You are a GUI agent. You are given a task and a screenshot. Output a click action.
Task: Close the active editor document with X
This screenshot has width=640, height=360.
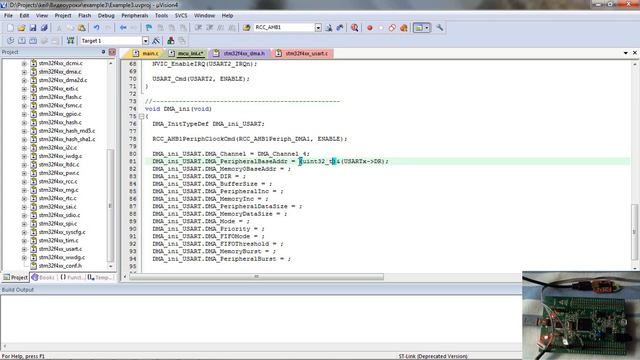coord(635,53)
